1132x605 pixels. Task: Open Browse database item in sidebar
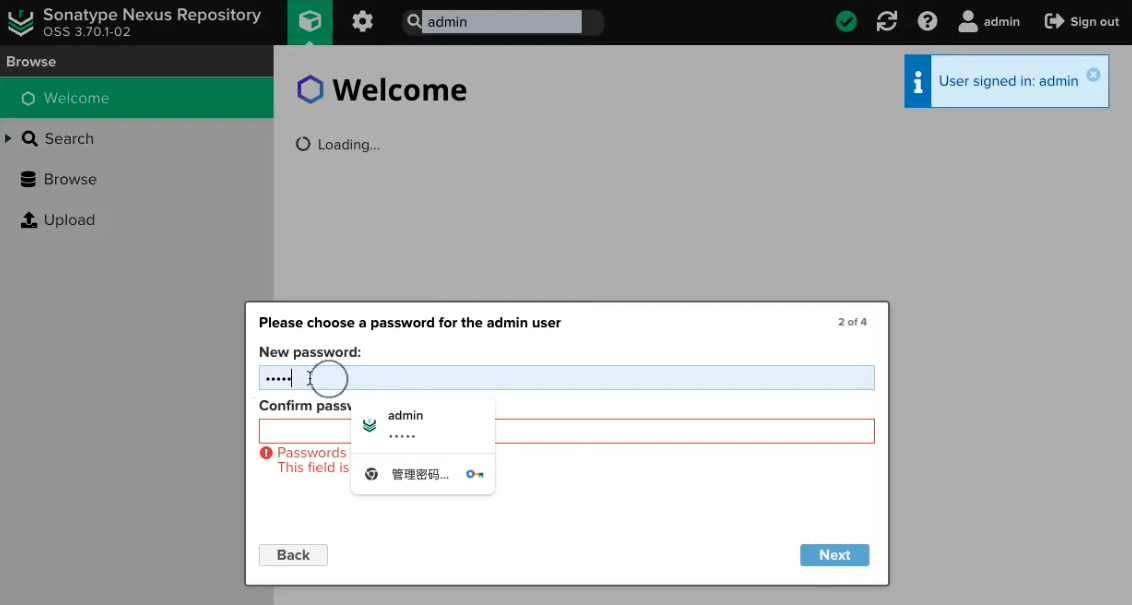[x=70, y=180]
